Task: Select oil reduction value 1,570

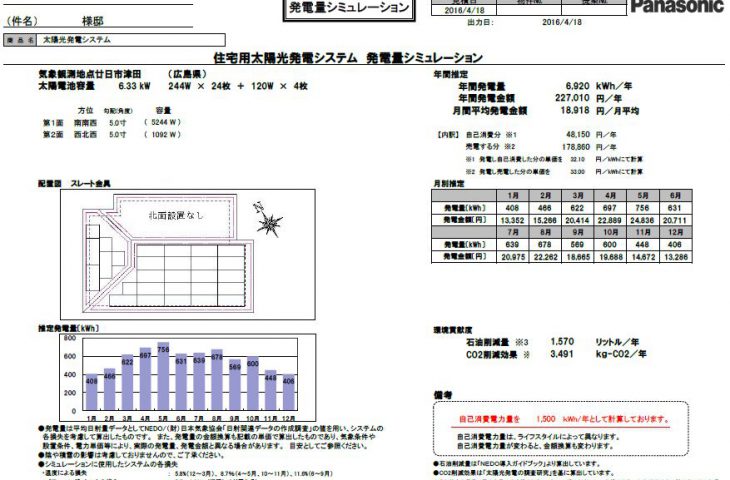Action: (x=562, y=342)
